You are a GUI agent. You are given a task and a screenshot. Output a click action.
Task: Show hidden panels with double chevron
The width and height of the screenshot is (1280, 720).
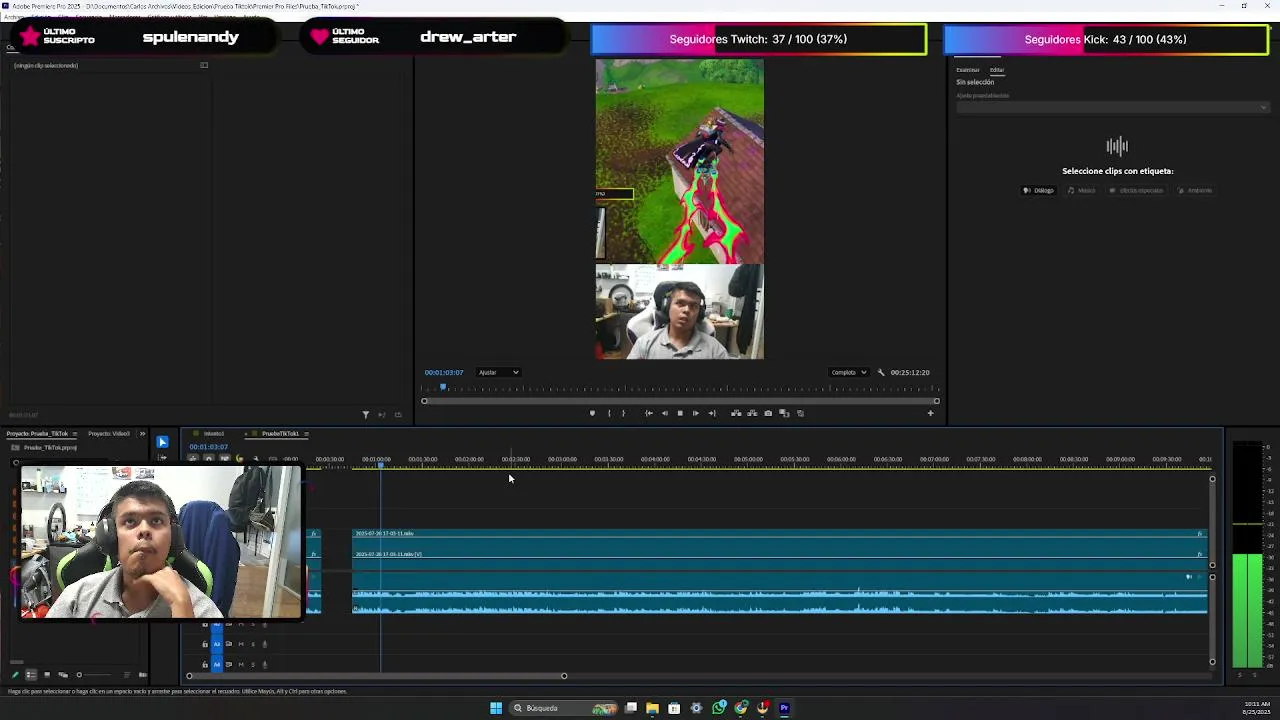point(142,434)
